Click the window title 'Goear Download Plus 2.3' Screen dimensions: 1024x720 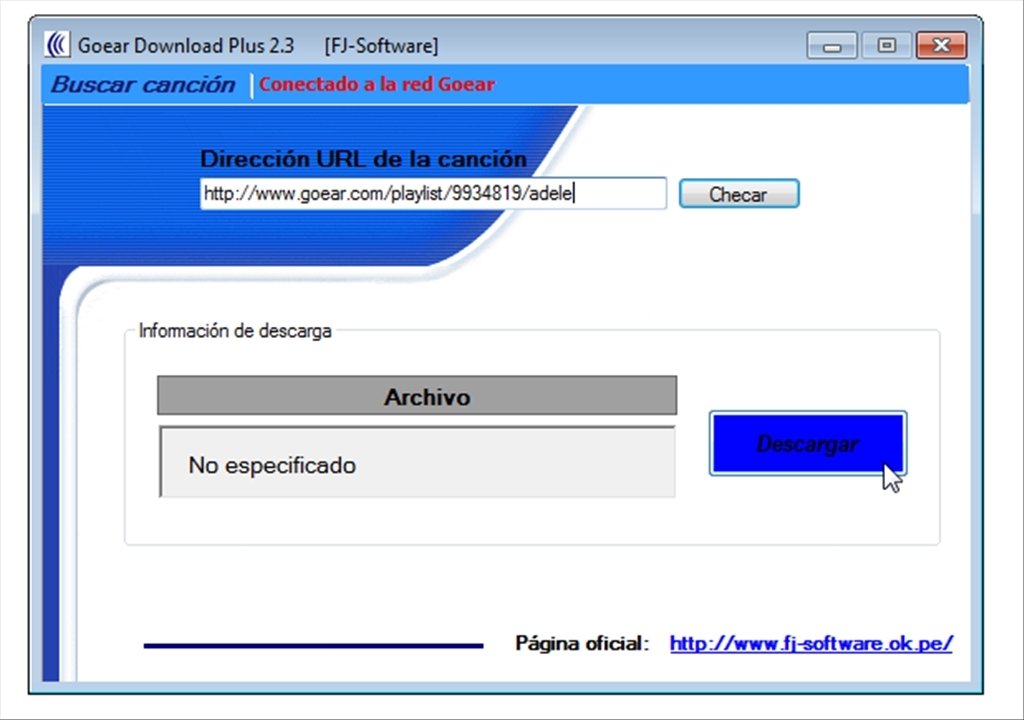tap(186, 46)
